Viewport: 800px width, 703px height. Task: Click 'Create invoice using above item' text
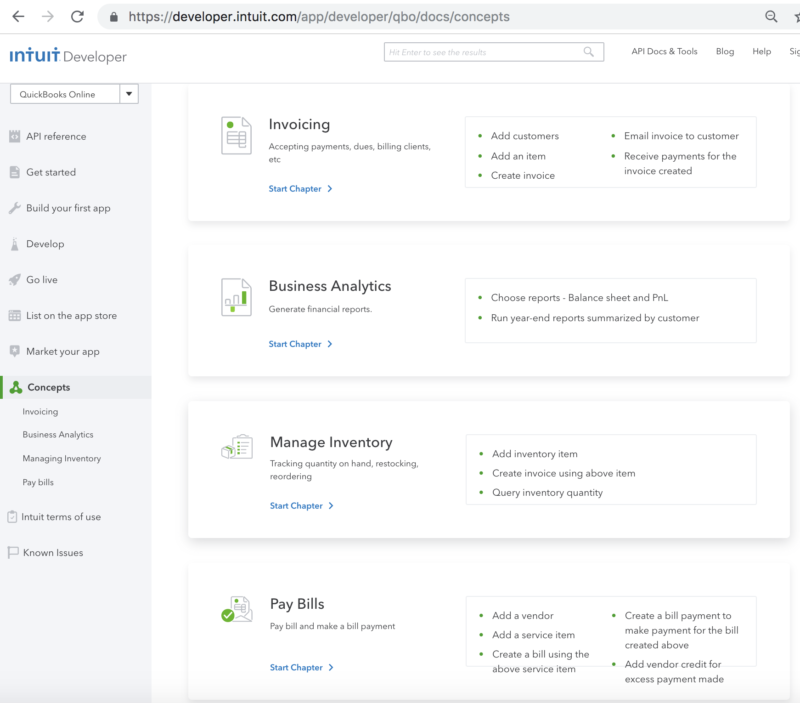coord(564,473)
